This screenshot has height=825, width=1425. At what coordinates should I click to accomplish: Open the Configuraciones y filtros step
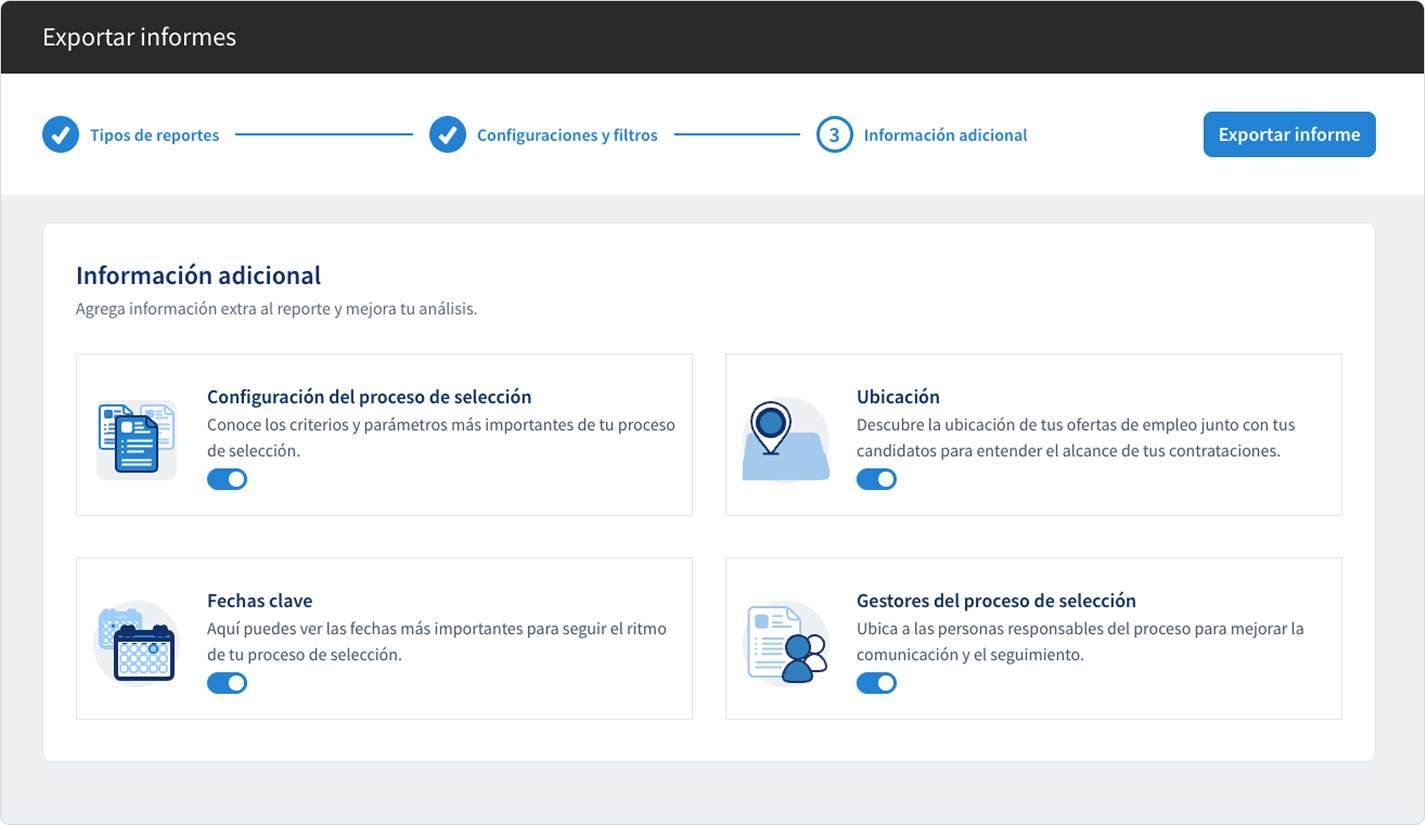coord(566,134)
